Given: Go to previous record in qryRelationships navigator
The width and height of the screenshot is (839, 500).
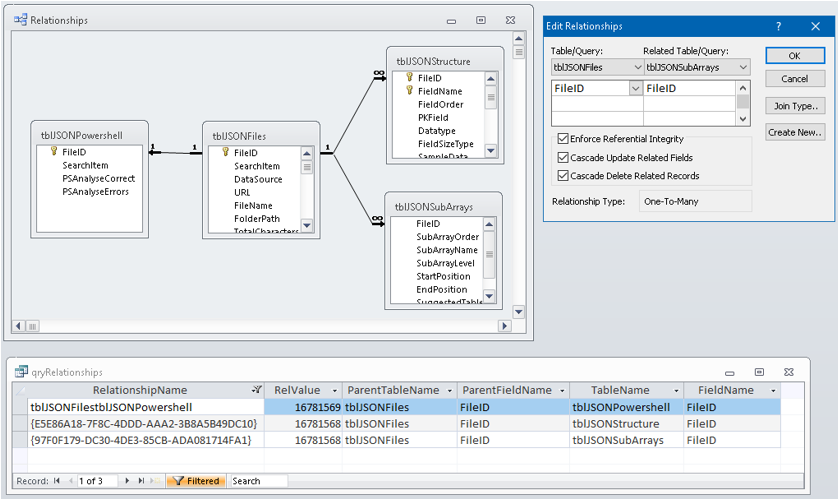Looking at the screenshot, I should 70,481.
